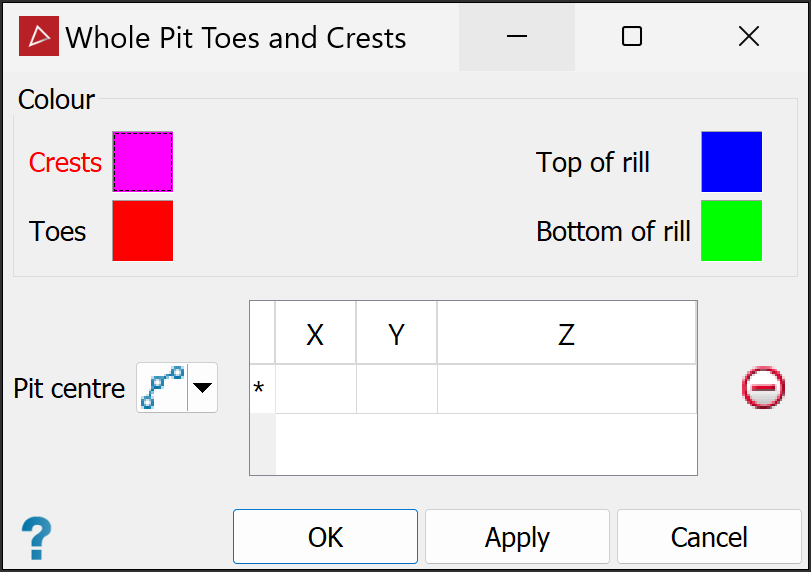The width and height of the screenshot is (811, 572).
Task: Click the Pit centre polyline pick icon
Action: 162,388
